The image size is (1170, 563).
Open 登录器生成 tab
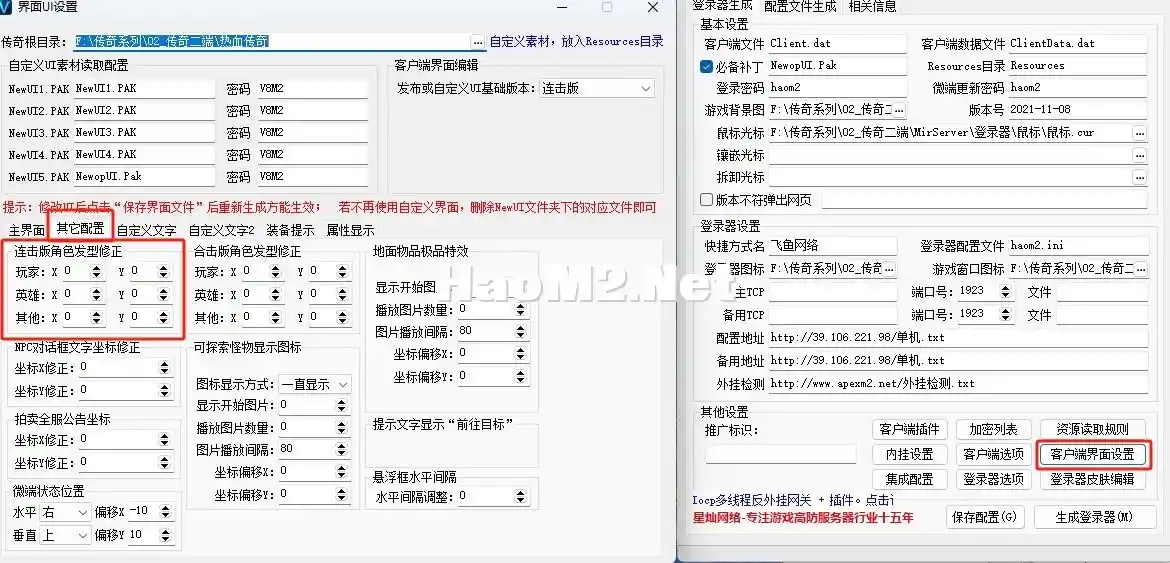click(x=722, y=6)
